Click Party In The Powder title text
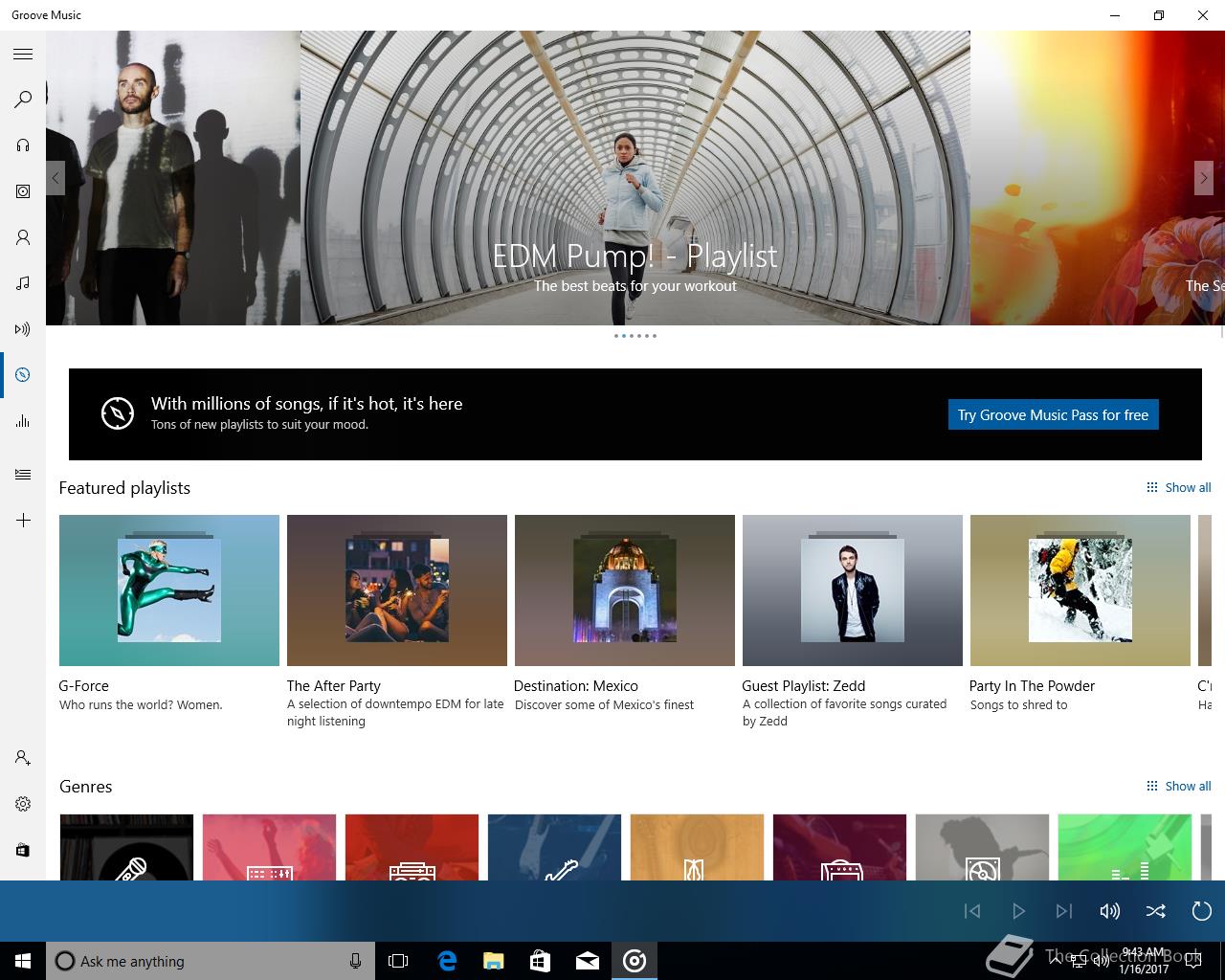The height and width of the screenshot is (980, 1225). click(1032, 685)
